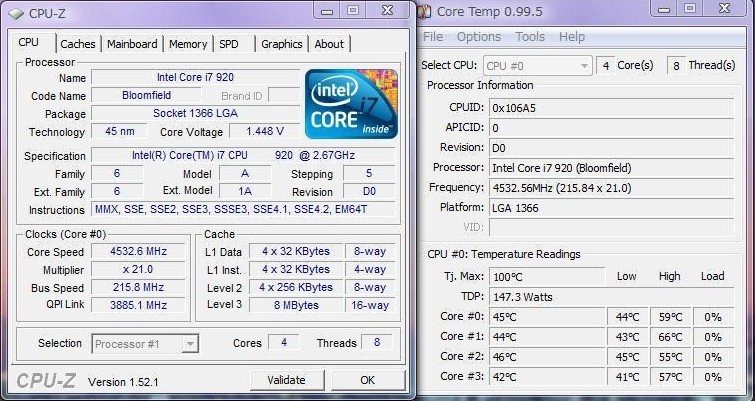Click the Ext. Model value 1A

coord(245,191)
